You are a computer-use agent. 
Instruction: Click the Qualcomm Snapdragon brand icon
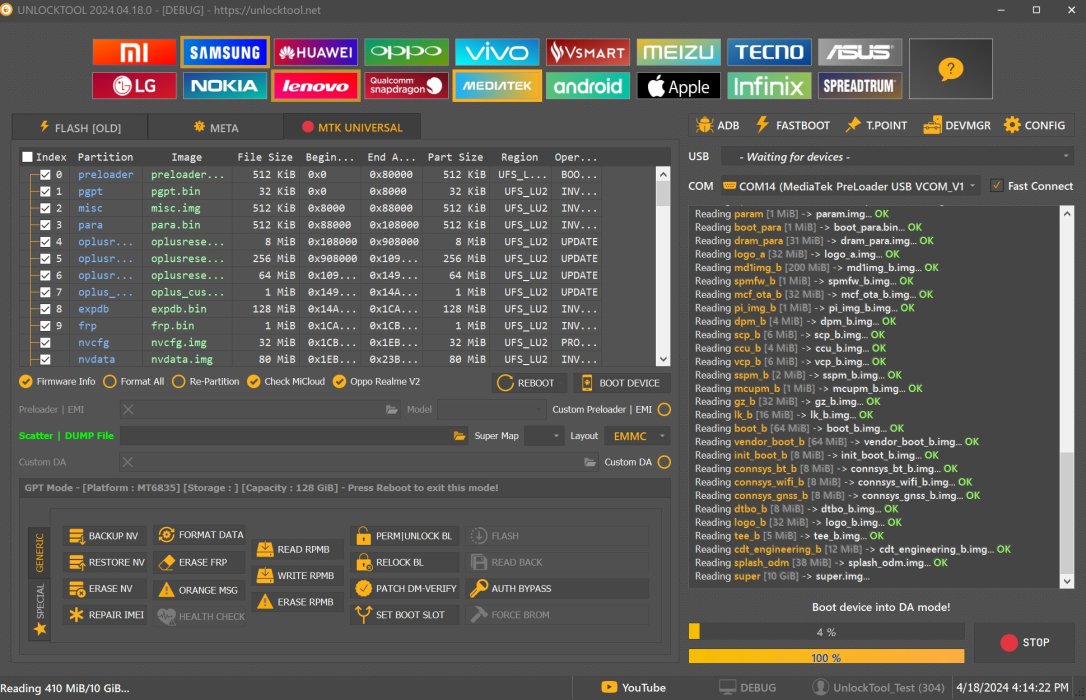406,86
